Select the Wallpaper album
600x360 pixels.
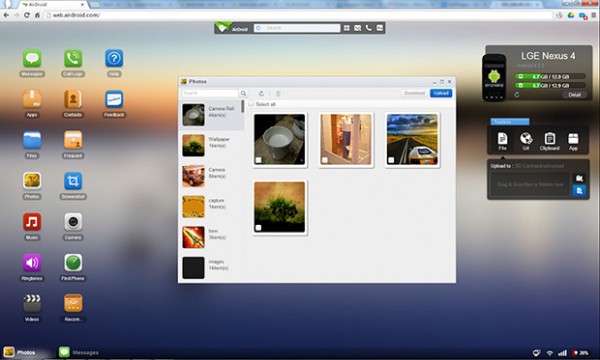point(210,145)
